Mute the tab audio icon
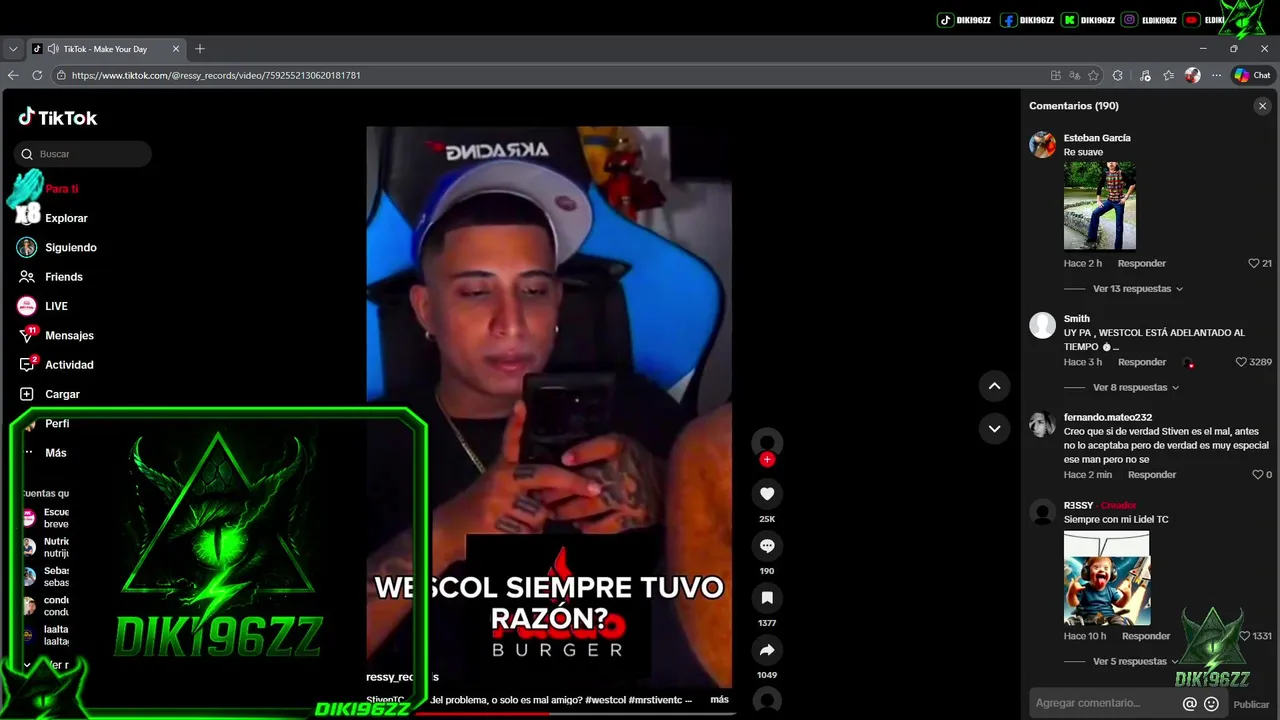This screenshot has height=720, width=1280. pos(52,48)
